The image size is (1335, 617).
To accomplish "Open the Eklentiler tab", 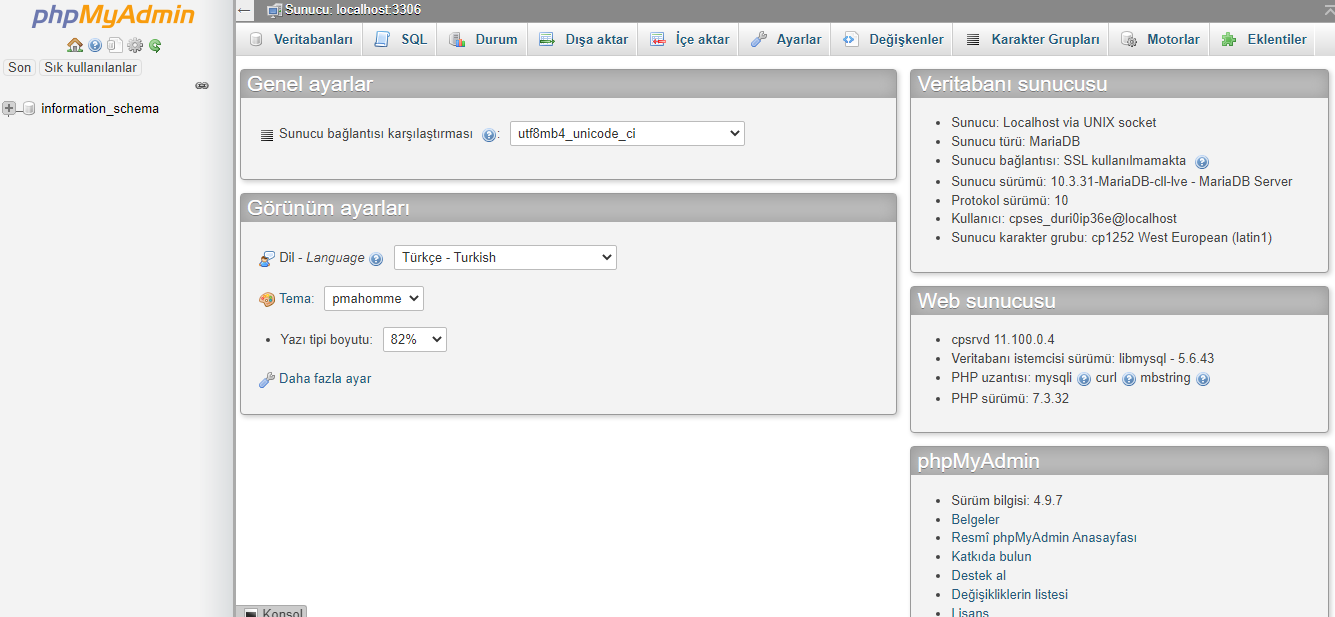I will tap(1264, 39).
